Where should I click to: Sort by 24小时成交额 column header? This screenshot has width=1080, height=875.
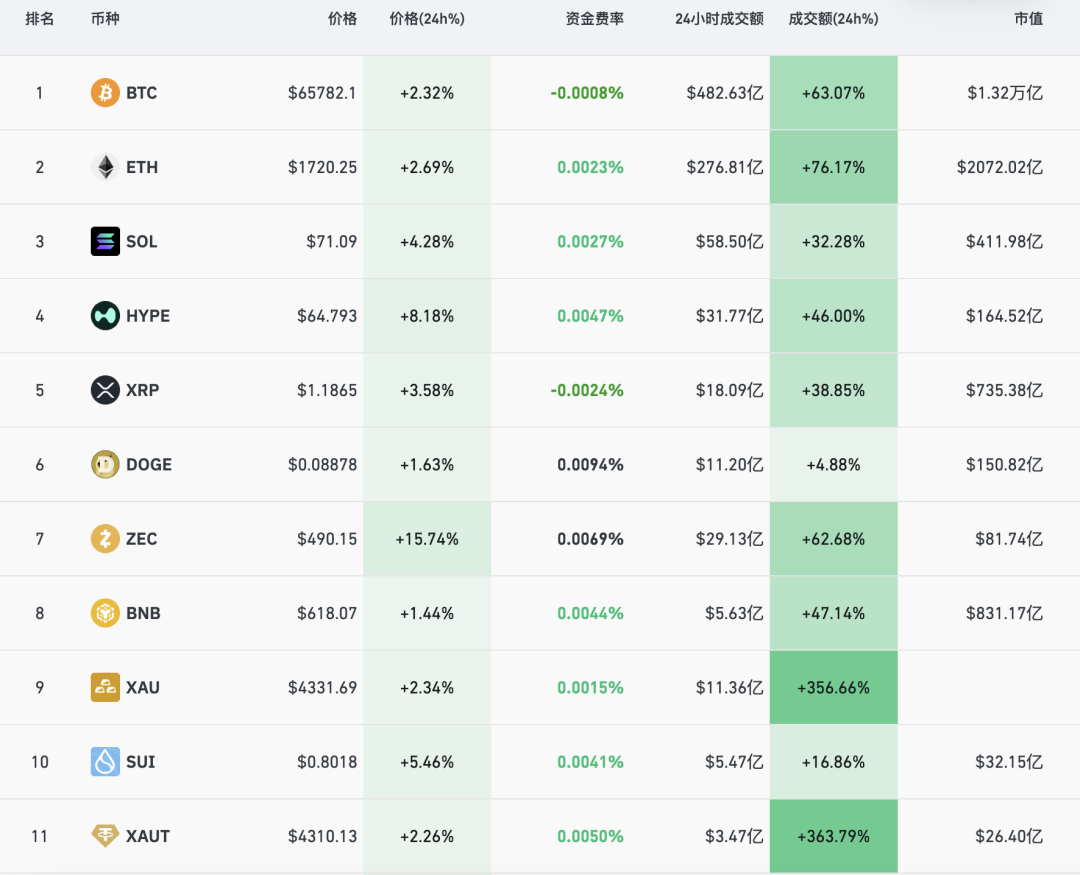tap(719, 19)
